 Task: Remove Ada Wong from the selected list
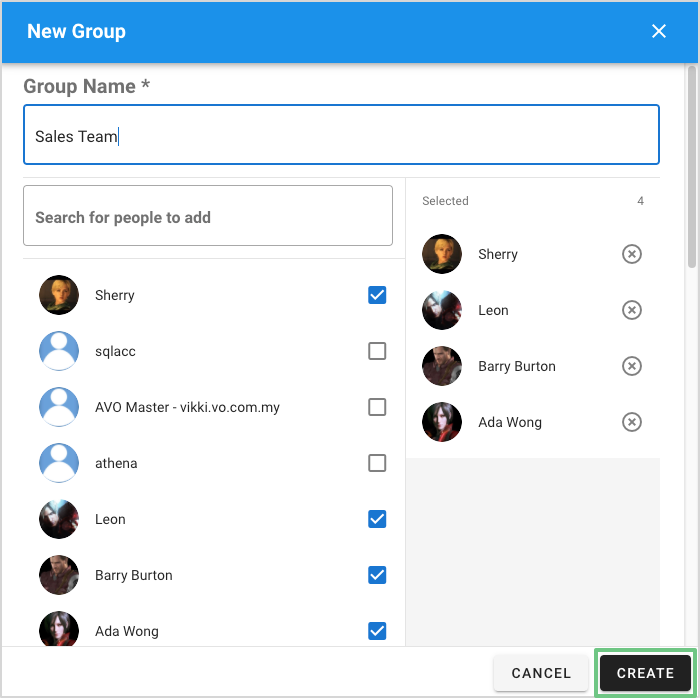point(632,422)
